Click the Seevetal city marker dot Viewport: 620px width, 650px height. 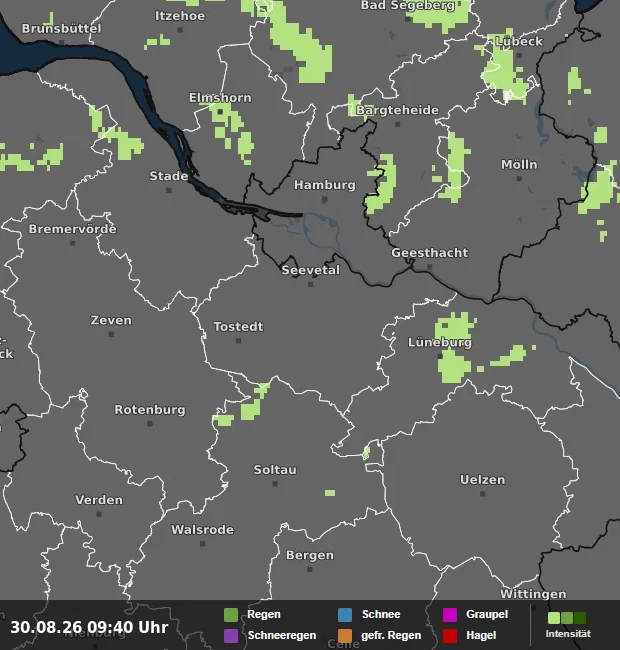click(x=311, y=284)
